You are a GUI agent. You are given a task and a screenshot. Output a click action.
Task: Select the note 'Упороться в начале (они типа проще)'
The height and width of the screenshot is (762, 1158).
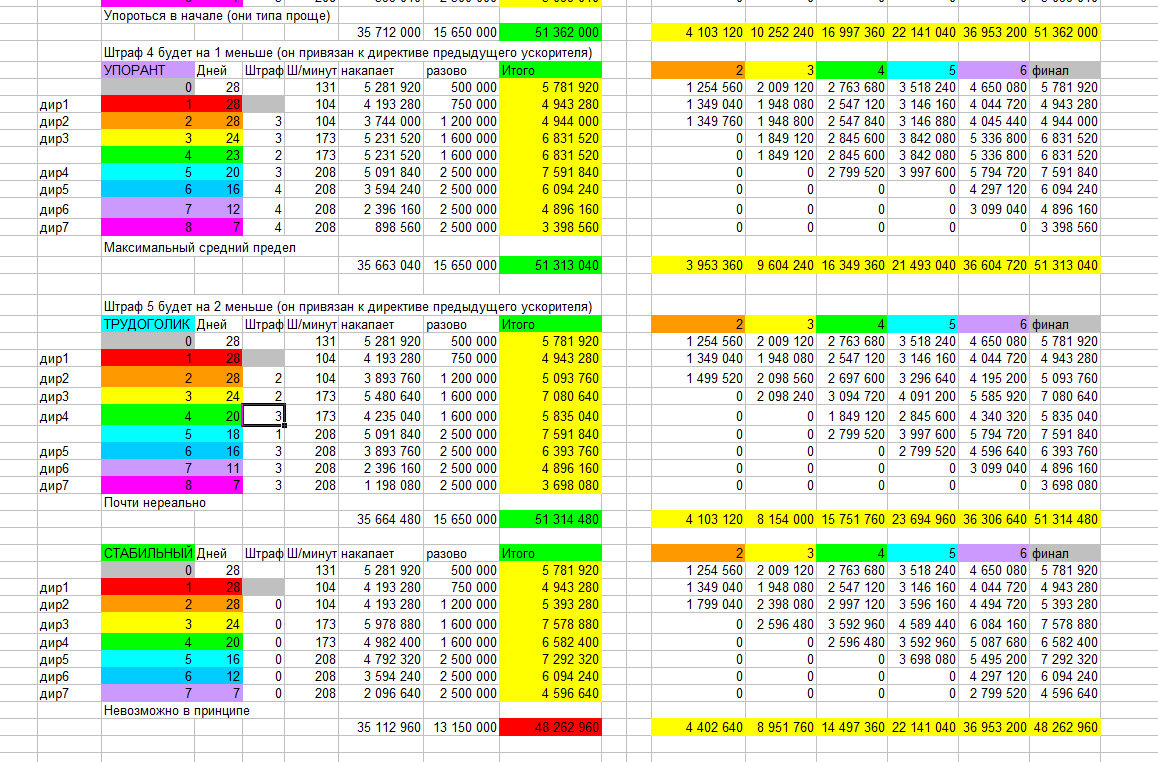(217, 16)
